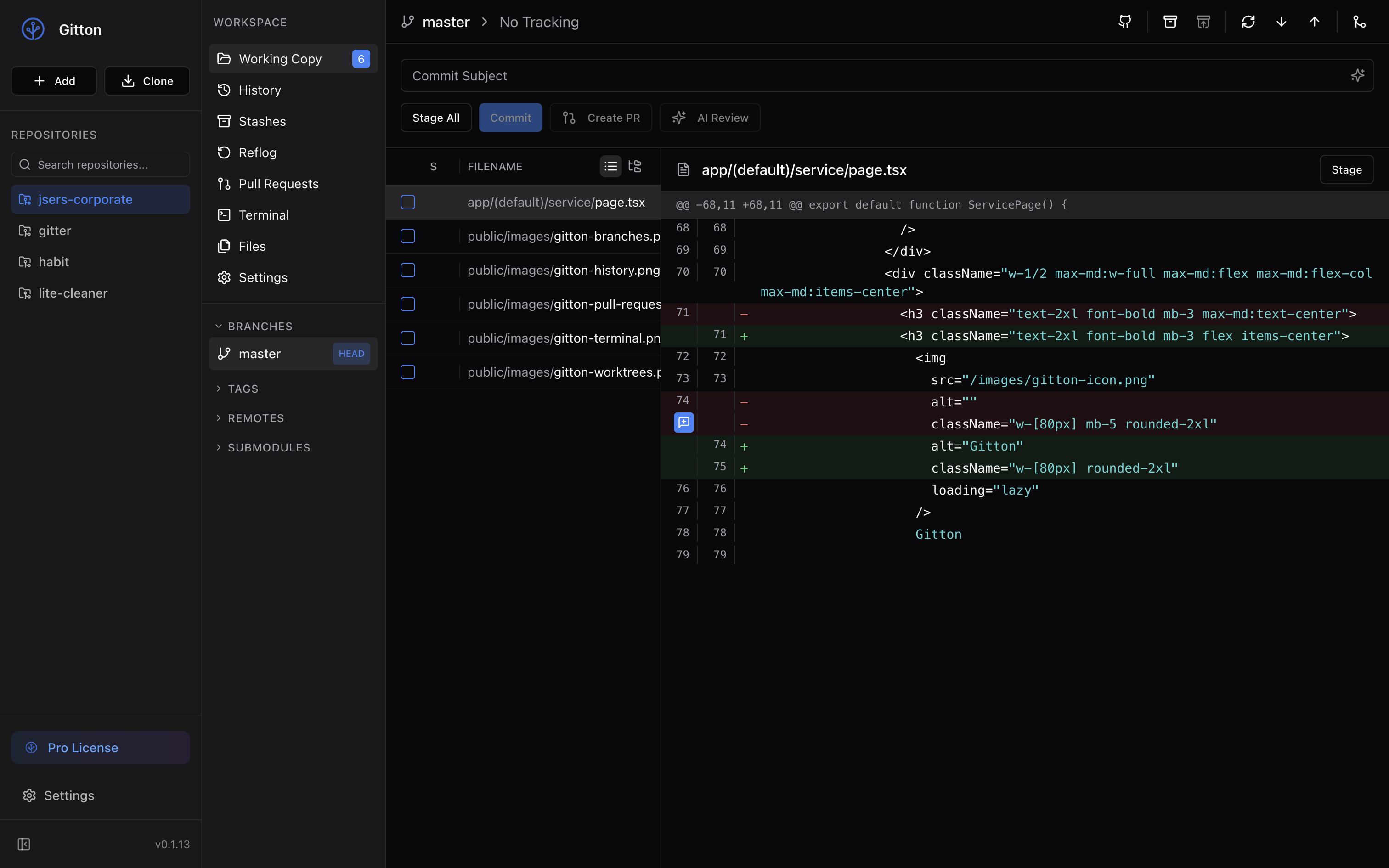Expand the REMOTES section
The width and height of the screenshot is (1389, 868).
pyautogui.click(x=255, y=418)
